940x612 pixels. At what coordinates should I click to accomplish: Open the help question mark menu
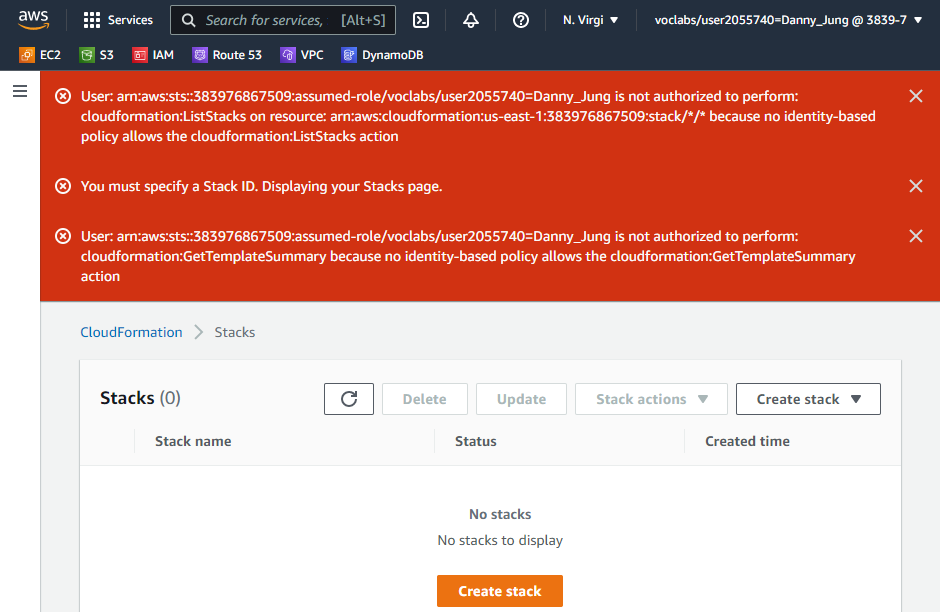pos(520,20)
